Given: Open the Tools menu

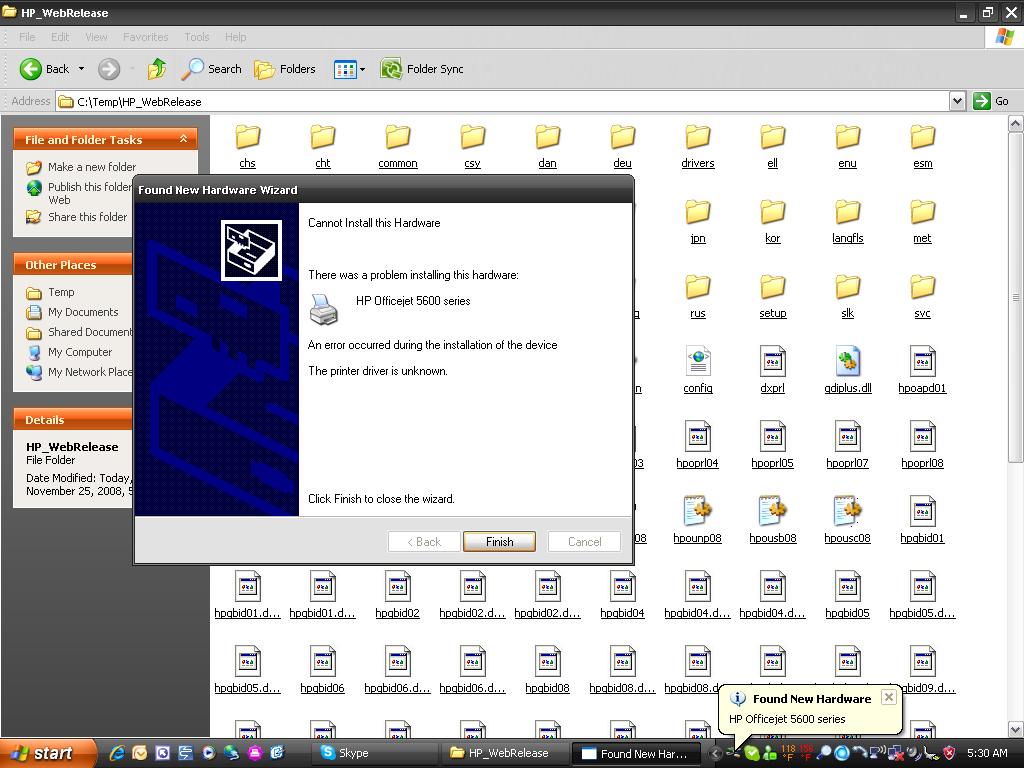Looking at the screenshot, I should pos(196,37).
